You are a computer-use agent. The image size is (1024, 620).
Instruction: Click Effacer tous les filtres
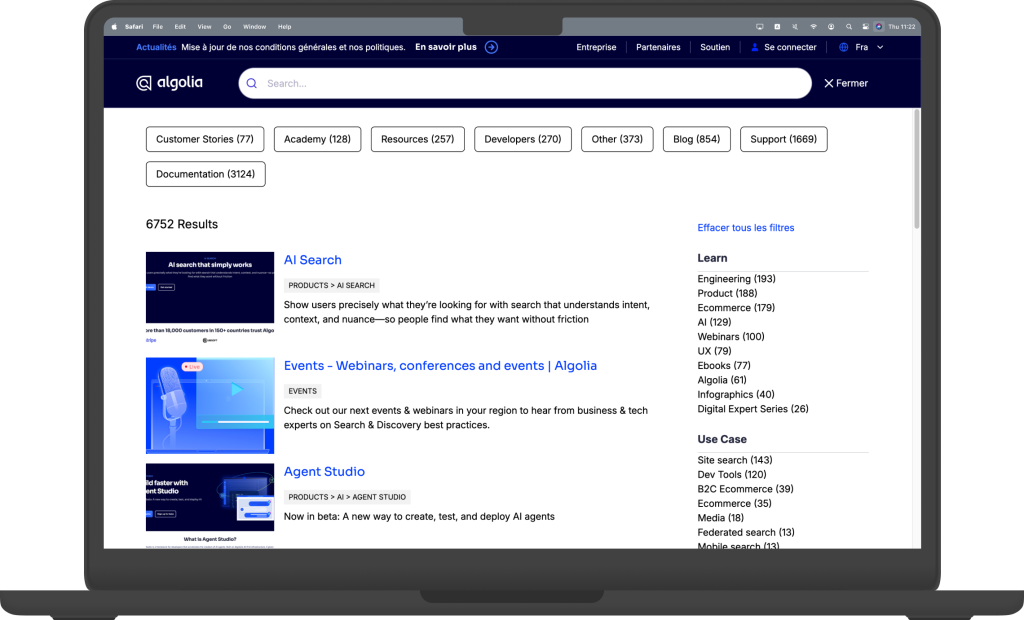(x=745, y=228)
